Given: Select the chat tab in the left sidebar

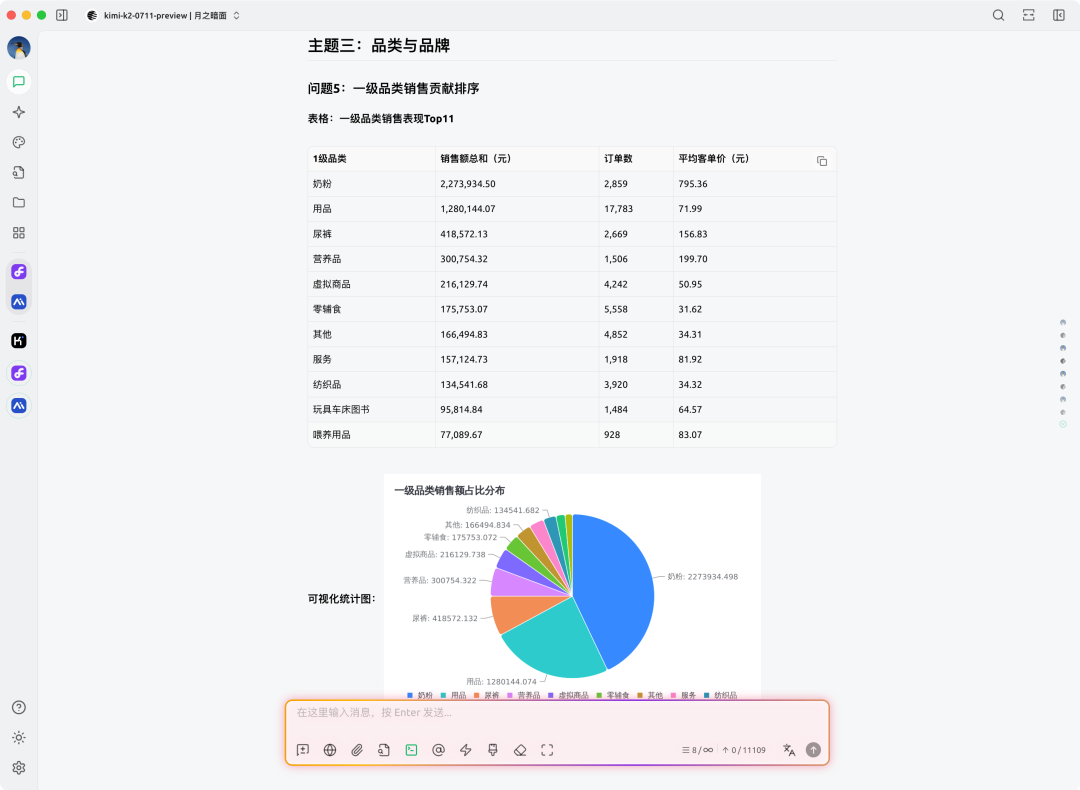Looking at the screenshot, I should pos(18,83).
